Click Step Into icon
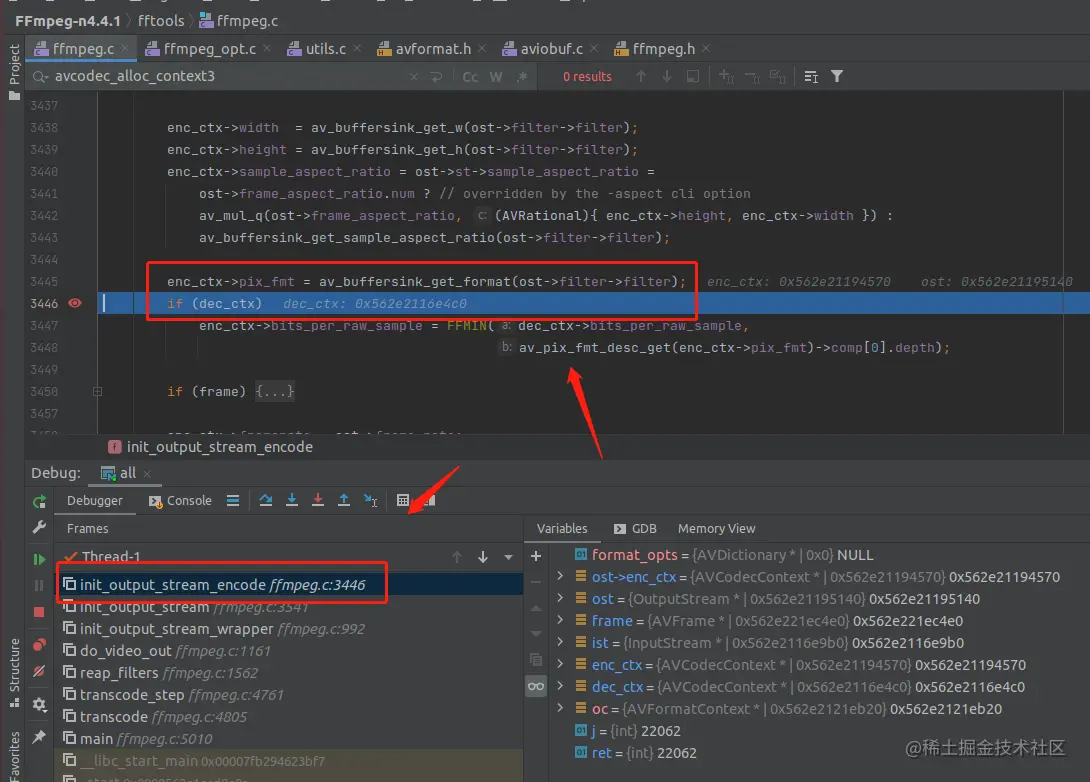Image resolution: width=1090 pixels, height=782 pixels. 292,500
